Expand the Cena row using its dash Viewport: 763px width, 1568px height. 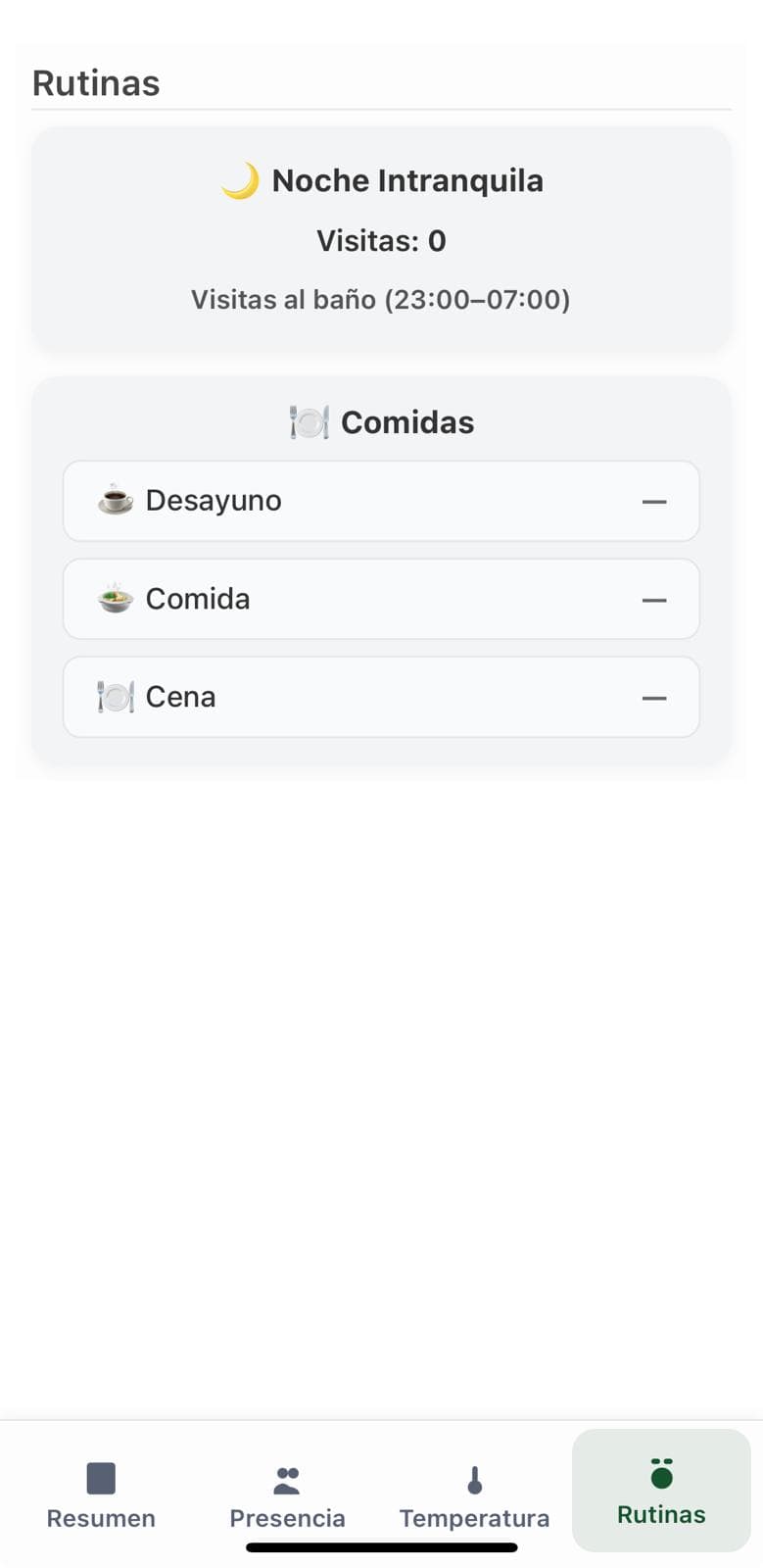654,698
